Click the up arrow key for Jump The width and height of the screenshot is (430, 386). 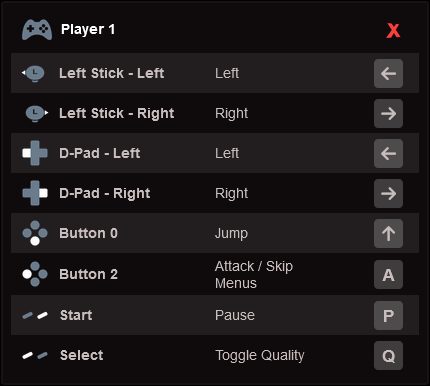pyautogui.click(x=388, y=234)
